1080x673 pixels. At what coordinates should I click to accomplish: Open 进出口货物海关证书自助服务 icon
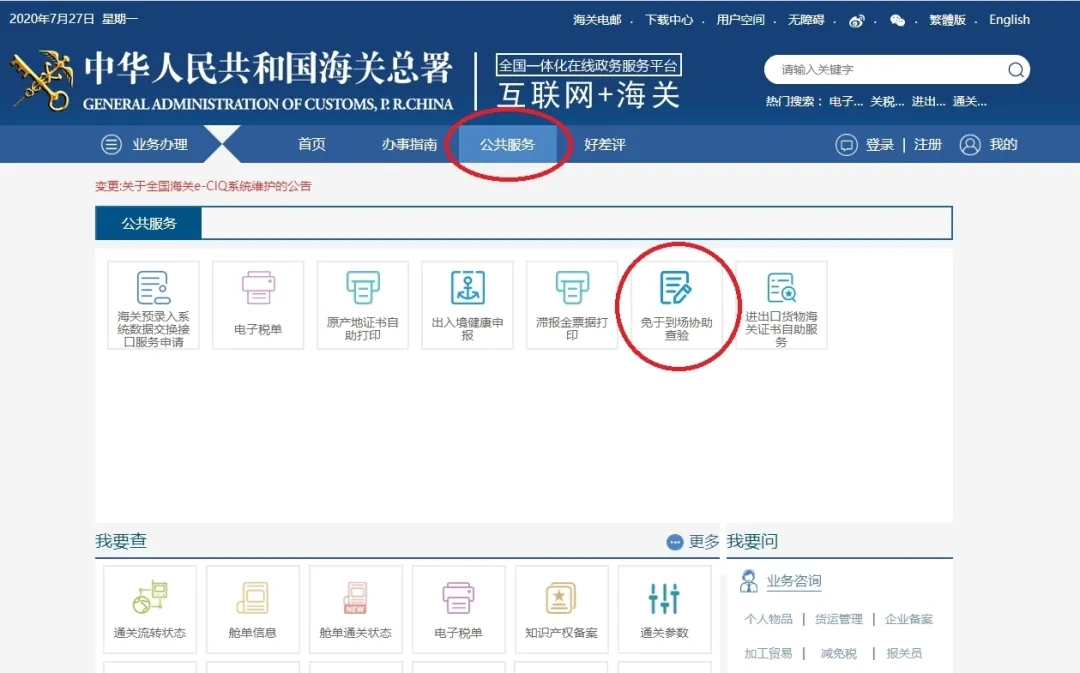(781, 289)
